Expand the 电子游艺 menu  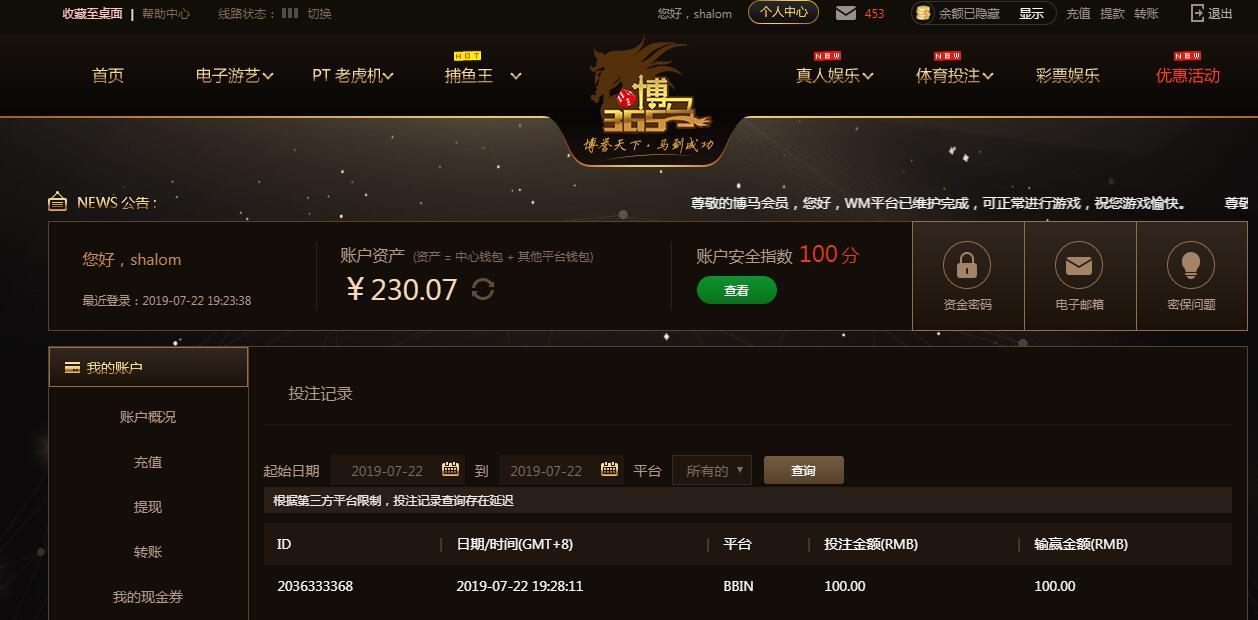[x=235, y=75]
